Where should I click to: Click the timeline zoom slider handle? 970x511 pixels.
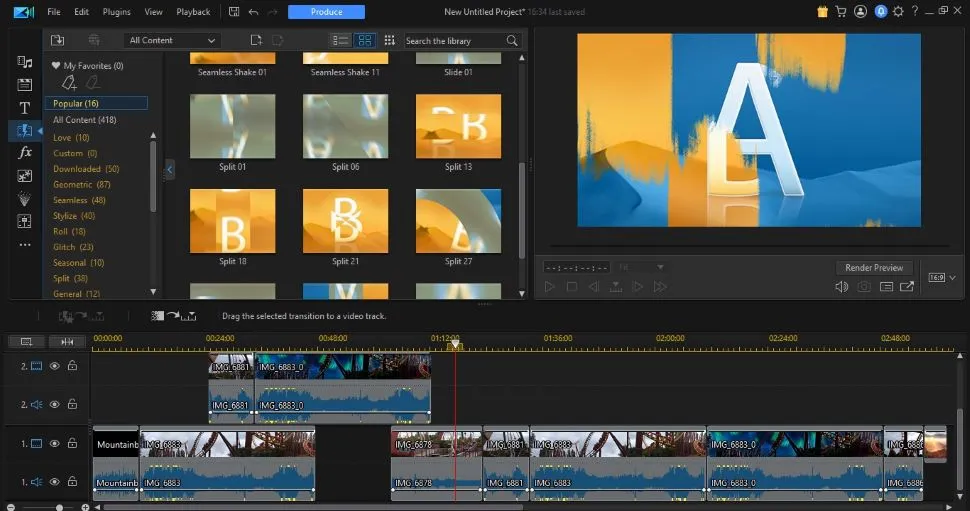point(59,507)
